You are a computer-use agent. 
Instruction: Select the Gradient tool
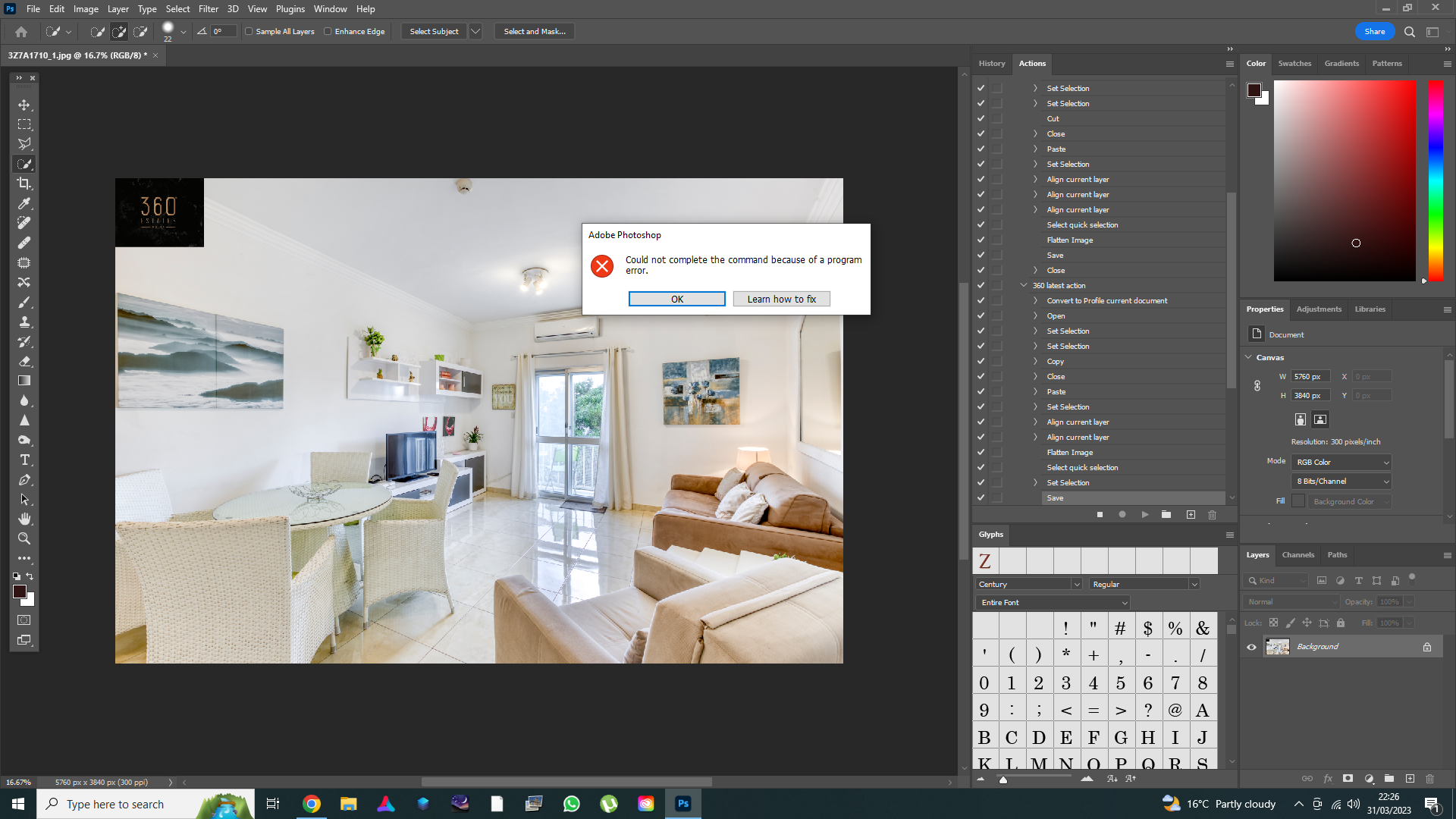click(24, 381)
